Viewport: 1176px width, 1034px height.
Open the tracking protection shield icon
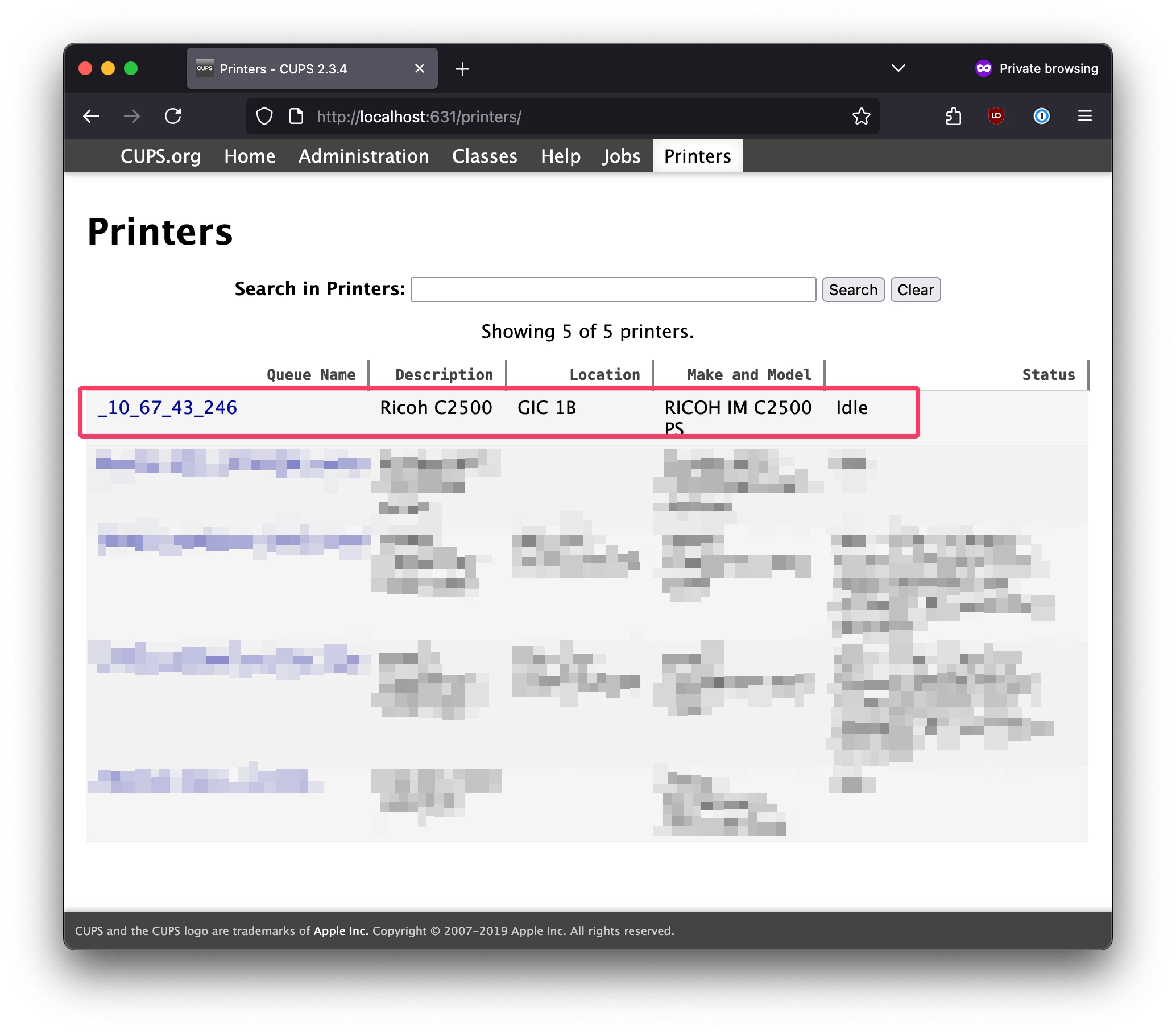click(x=264, y=117)
